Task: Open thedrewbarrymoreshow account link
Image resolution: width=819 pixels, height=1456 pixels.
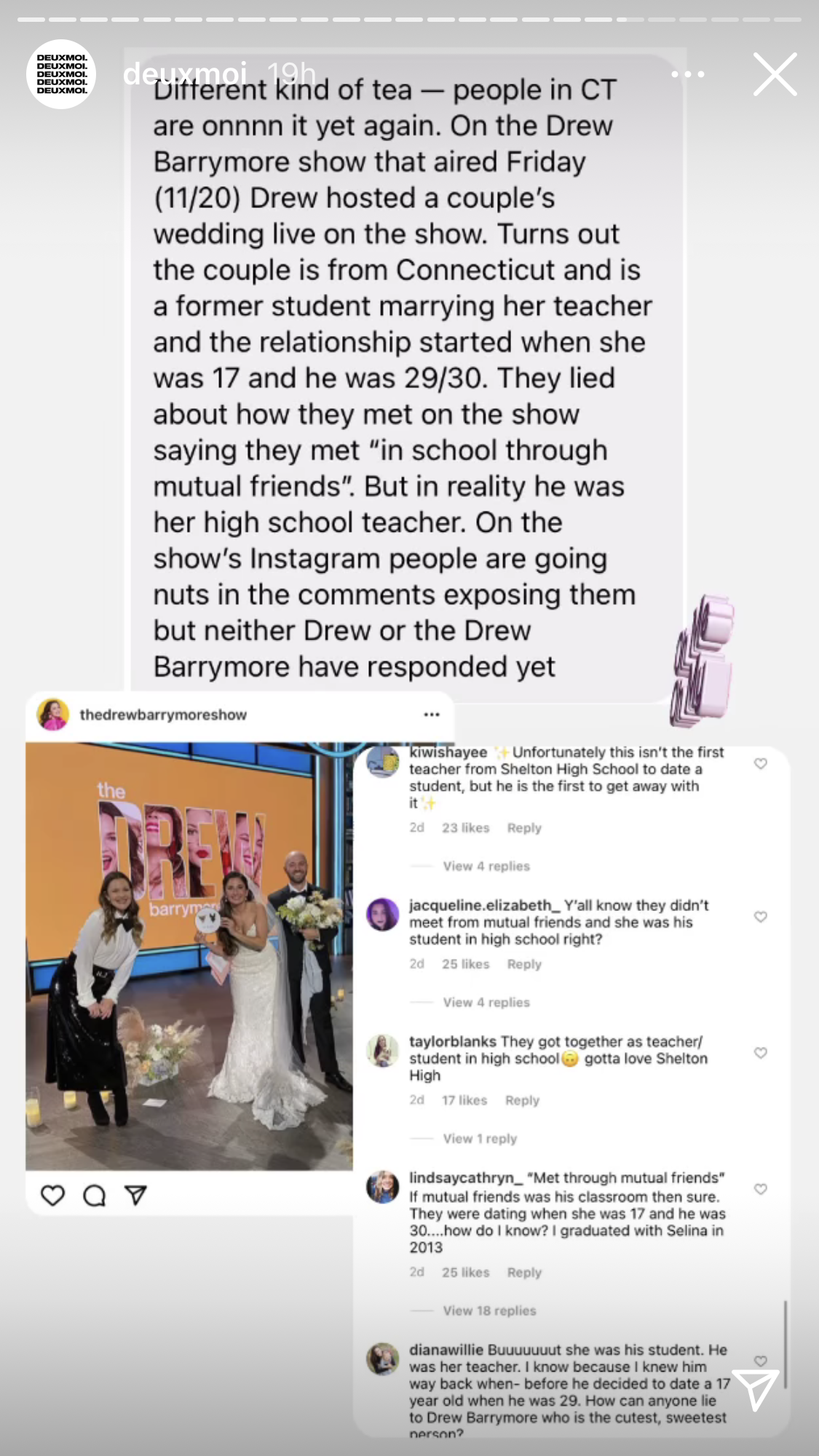Action: (163, 715)
